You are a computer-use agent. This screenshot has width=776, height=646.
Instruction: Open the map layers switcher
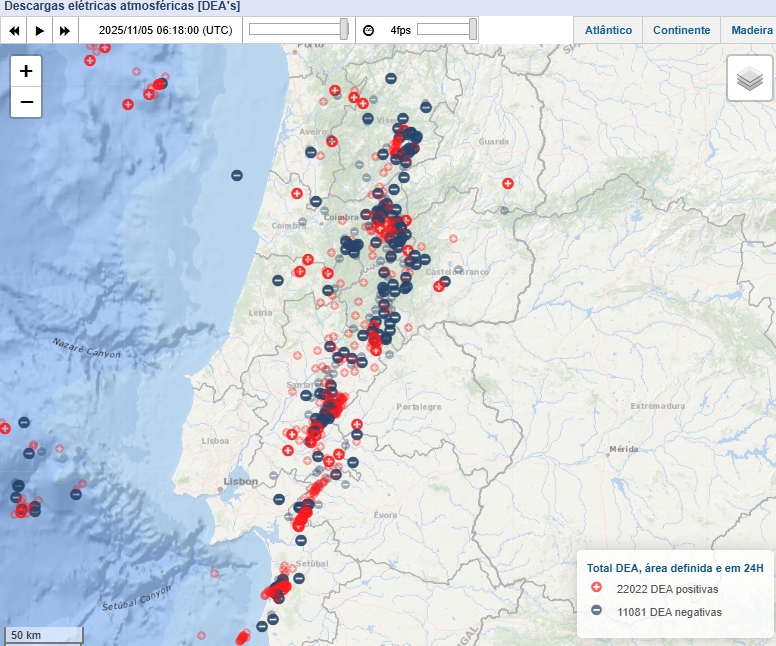pos(749,78)
